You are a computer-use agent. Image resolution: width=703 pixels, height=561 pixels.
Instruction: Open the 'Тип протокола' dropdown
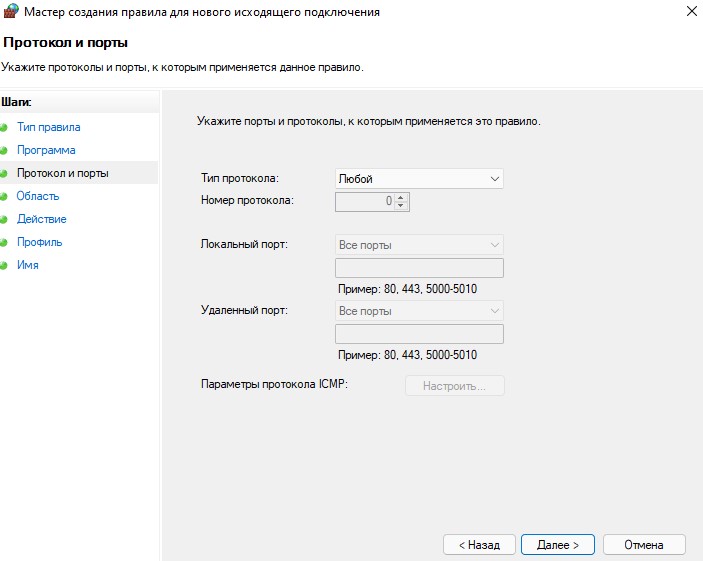419,178
